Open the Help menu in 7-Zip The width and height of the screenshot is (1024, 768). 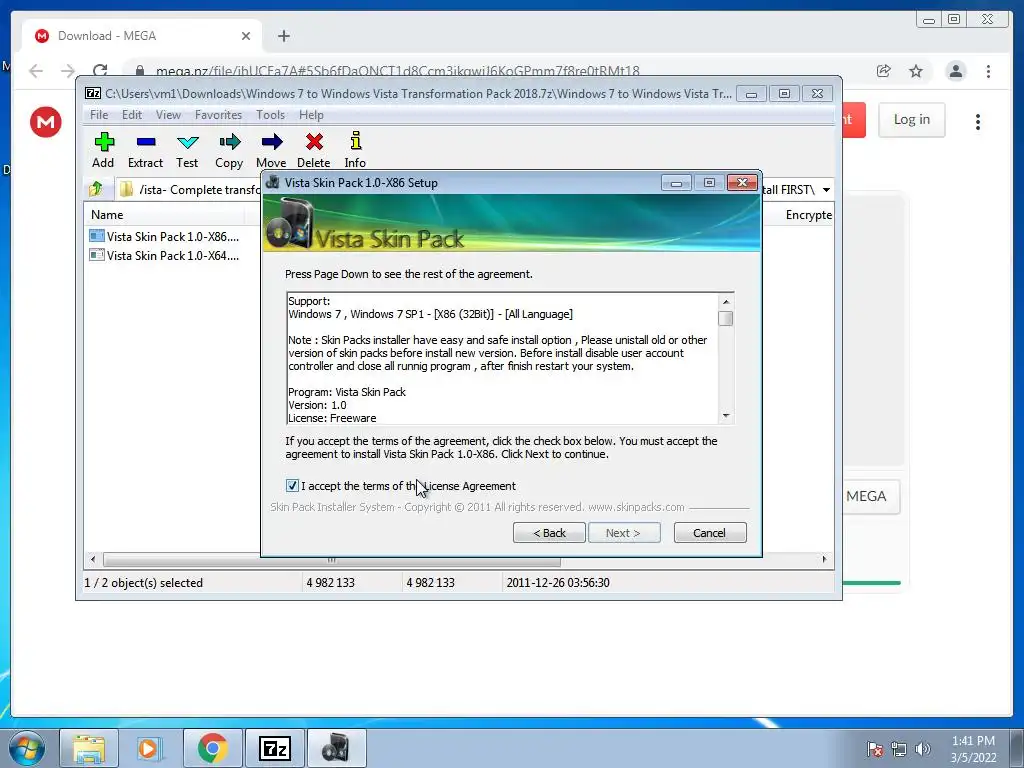tap(311, 114)
